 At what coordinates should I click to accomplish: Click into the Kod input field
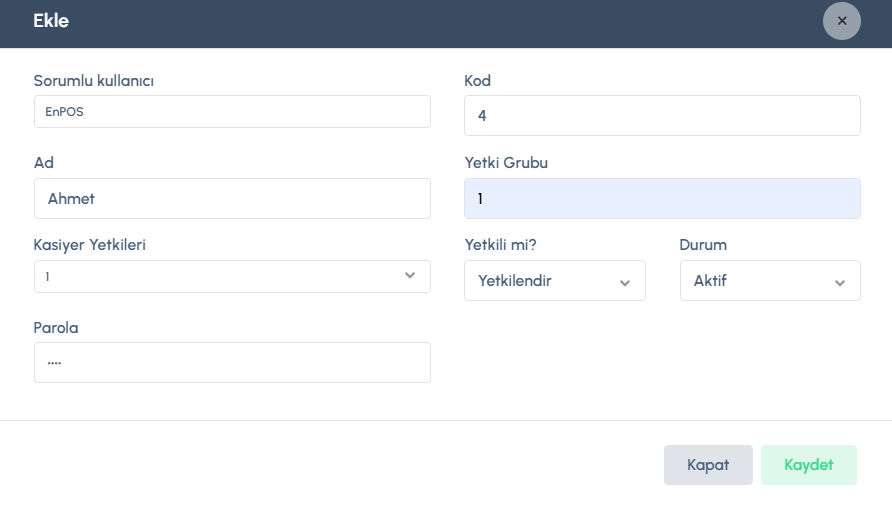click(x=662, y=116)
